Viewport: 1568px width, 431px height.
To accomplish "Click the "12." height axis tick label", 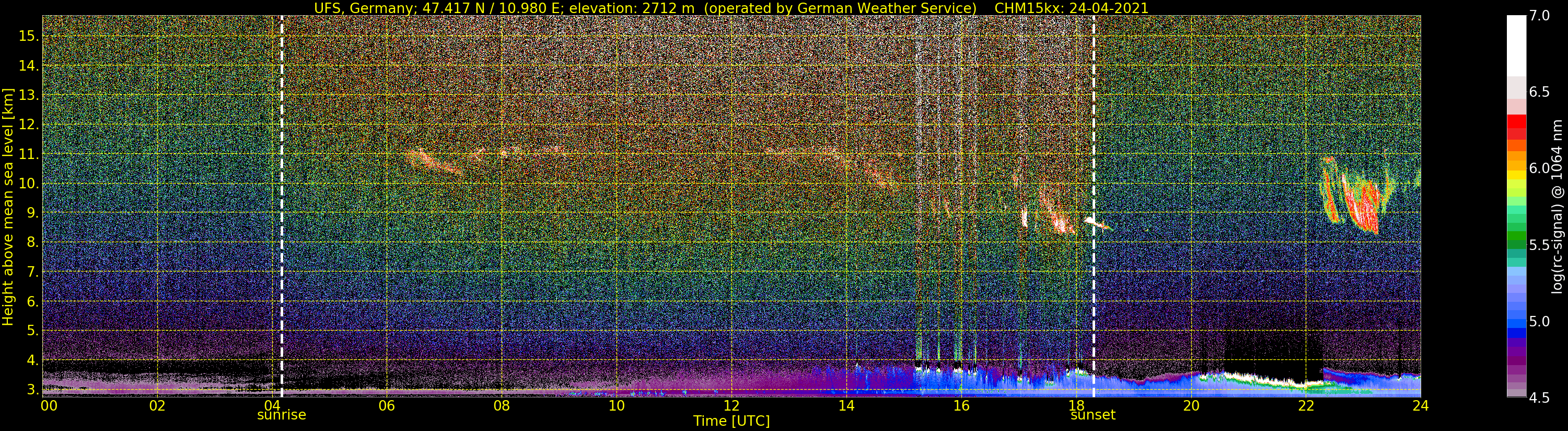I will 29,124.
